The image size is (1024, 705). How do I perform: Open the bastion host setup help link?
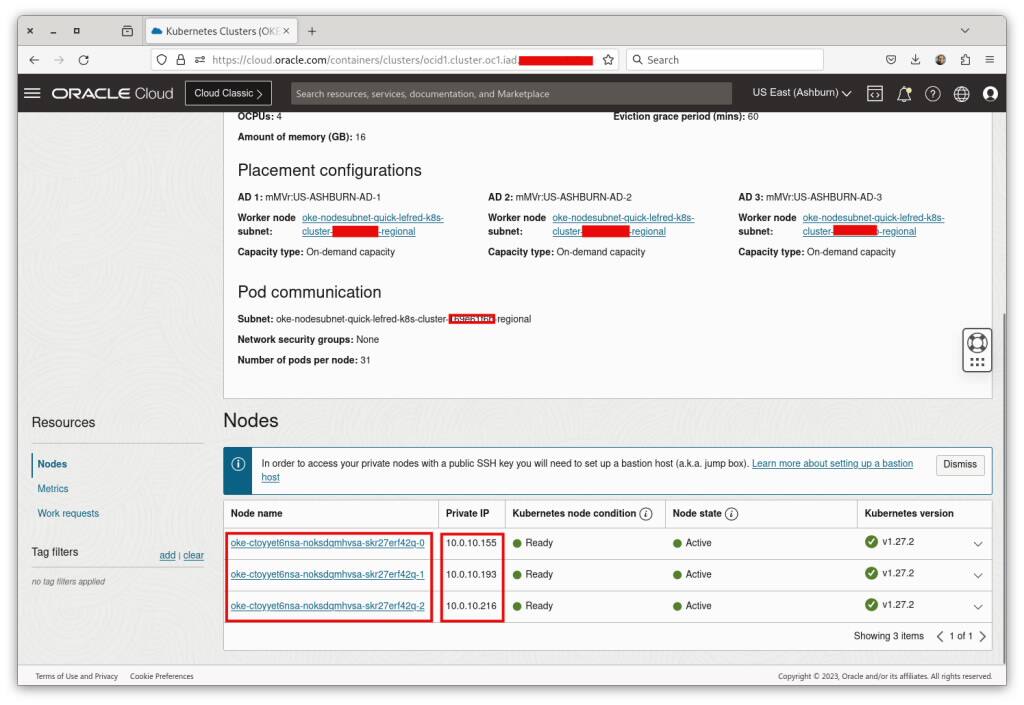tap(832, 463)
